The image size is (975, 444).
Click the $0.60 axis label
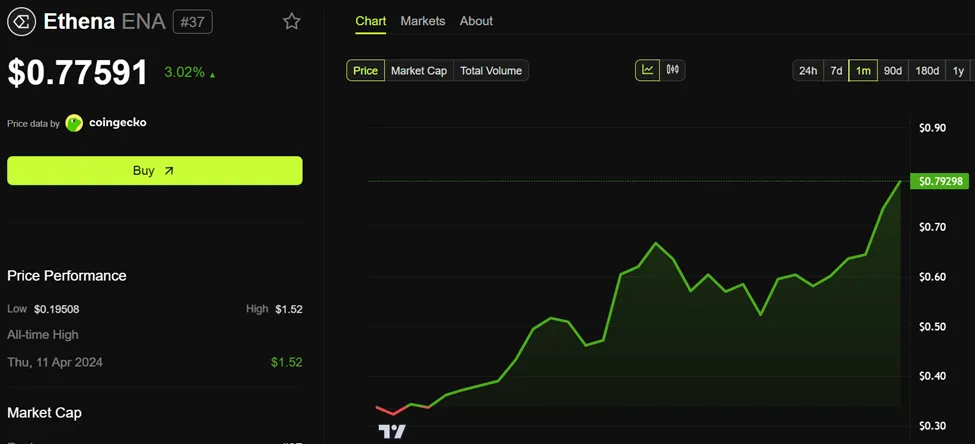click(932, 277)
